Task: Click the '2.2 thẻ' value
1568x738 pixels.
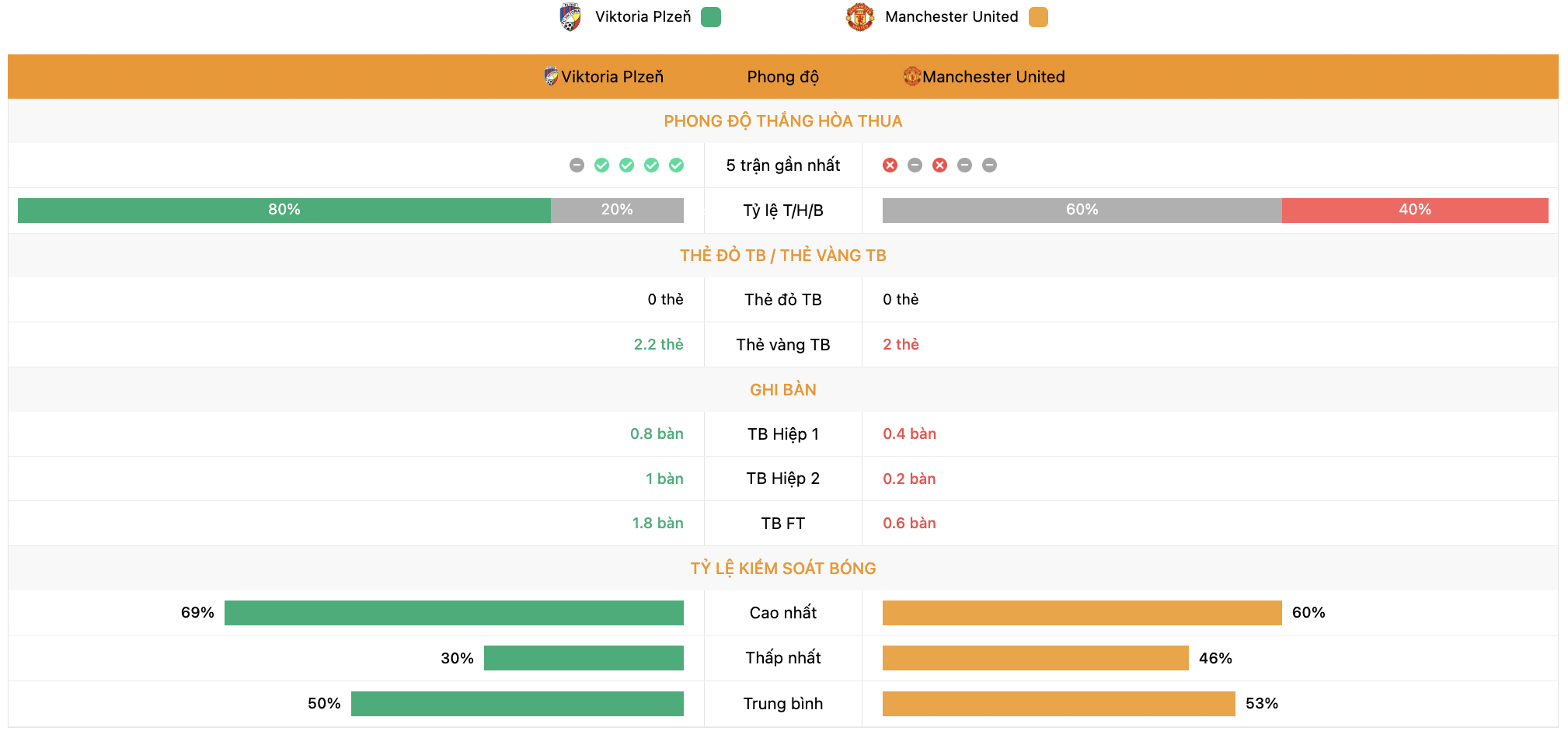Action: point(659,344)
